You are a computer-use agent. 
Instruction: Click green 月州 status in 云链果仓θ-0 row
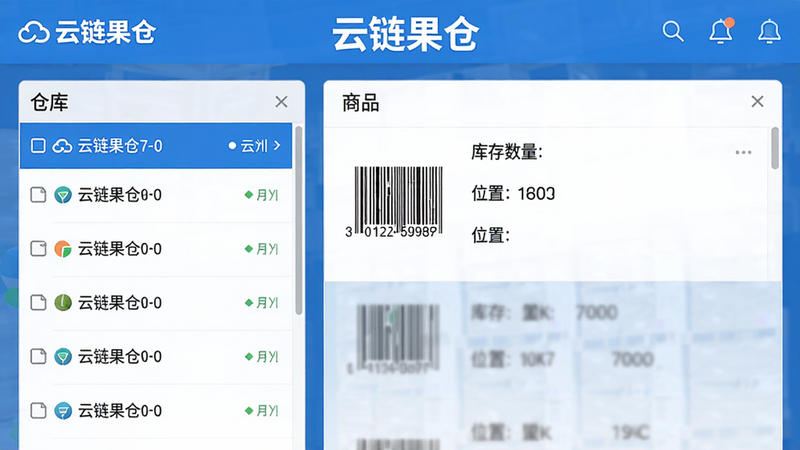261,195
